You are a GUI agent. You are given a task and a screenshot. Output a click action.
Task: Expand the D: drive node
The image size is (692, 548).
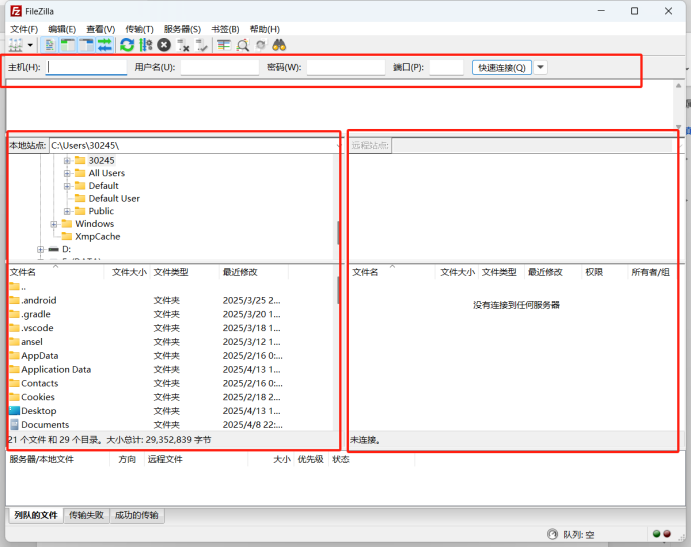(x=41, y=250)
